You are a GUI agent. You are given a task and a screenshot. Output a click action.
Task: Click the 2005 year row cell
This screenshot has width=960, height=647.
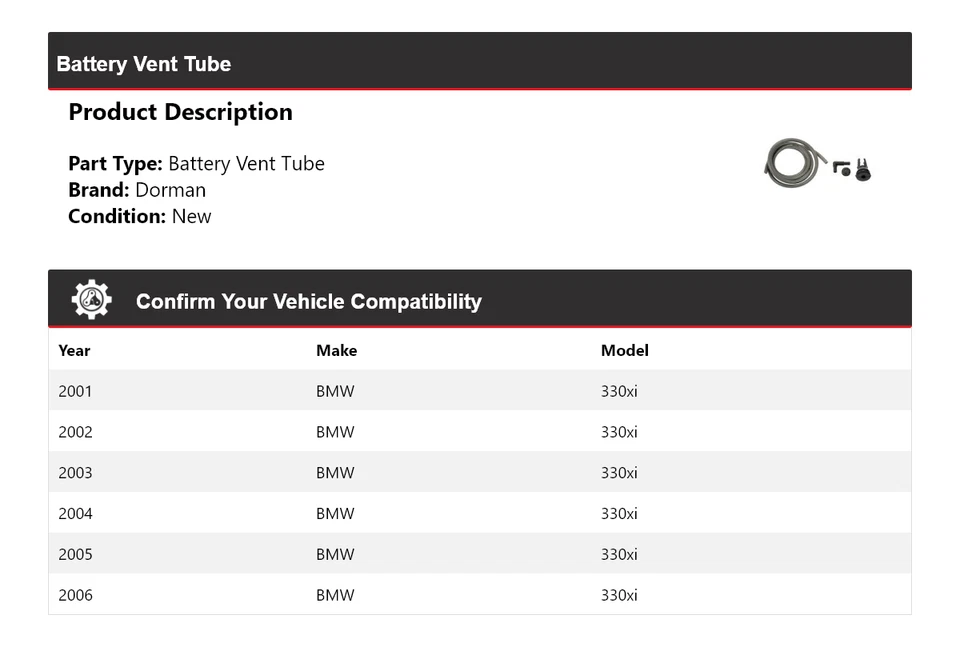[x=75, y=555]
